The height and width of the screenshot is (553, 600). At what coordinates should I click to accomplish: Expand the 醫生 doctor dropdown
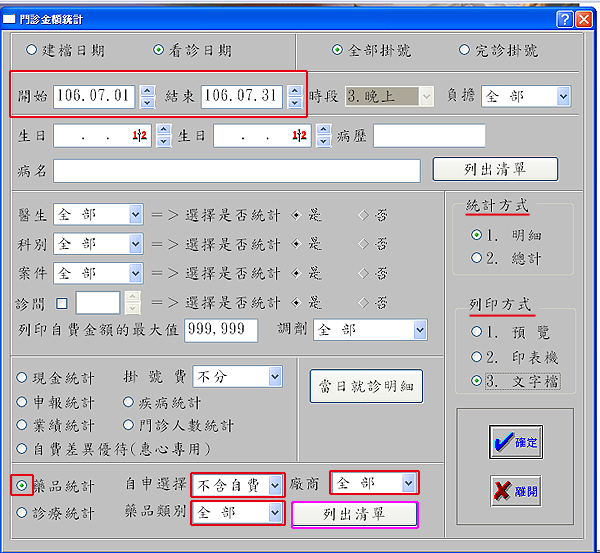(135, 214)
